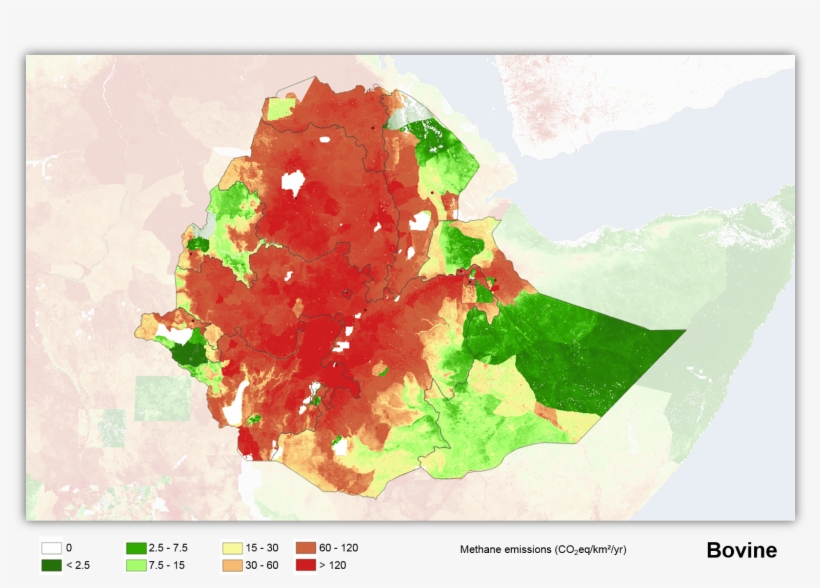
Task: Click the '60 - 120' legend color box
Action: coord(306,548)
